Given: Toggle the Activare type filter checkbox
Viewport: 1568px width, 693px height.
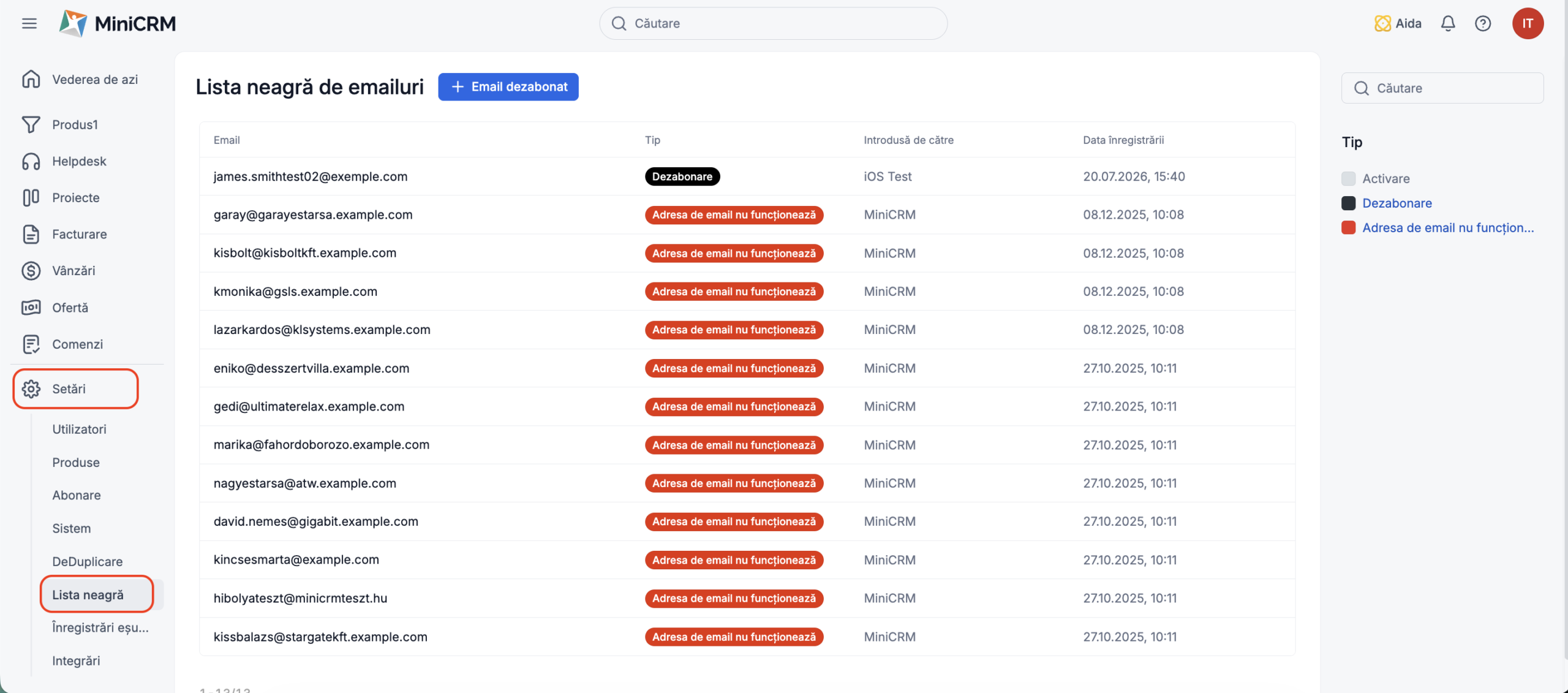Looking at the screenshot, I should pyautogui.click(x=1348, y=178).
